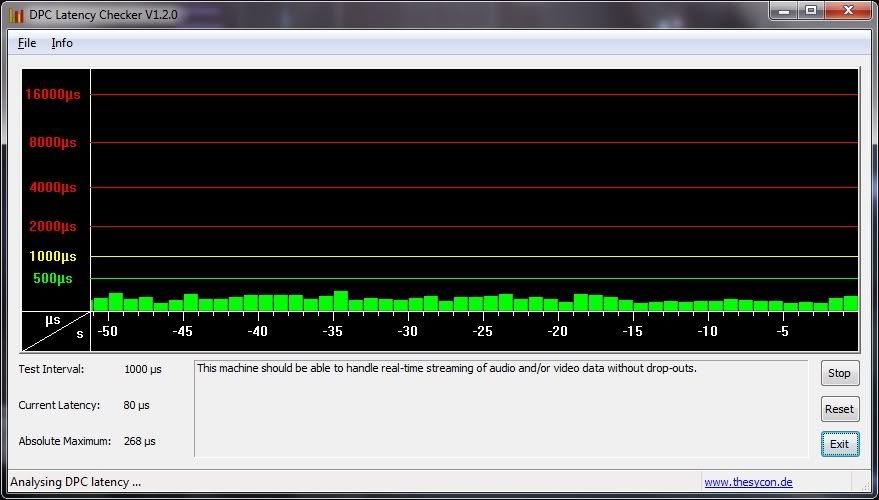Click the 'Test Interval:' label

[51, 369]
